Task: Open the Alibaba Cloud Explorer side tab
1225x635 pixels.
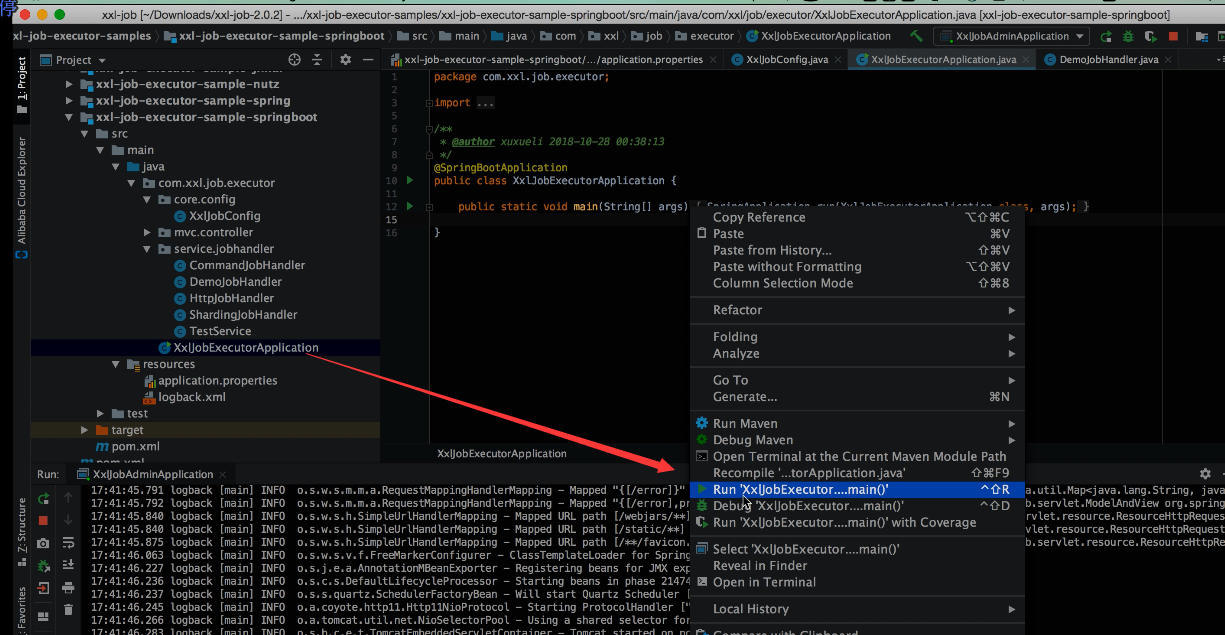Action: 21,197
